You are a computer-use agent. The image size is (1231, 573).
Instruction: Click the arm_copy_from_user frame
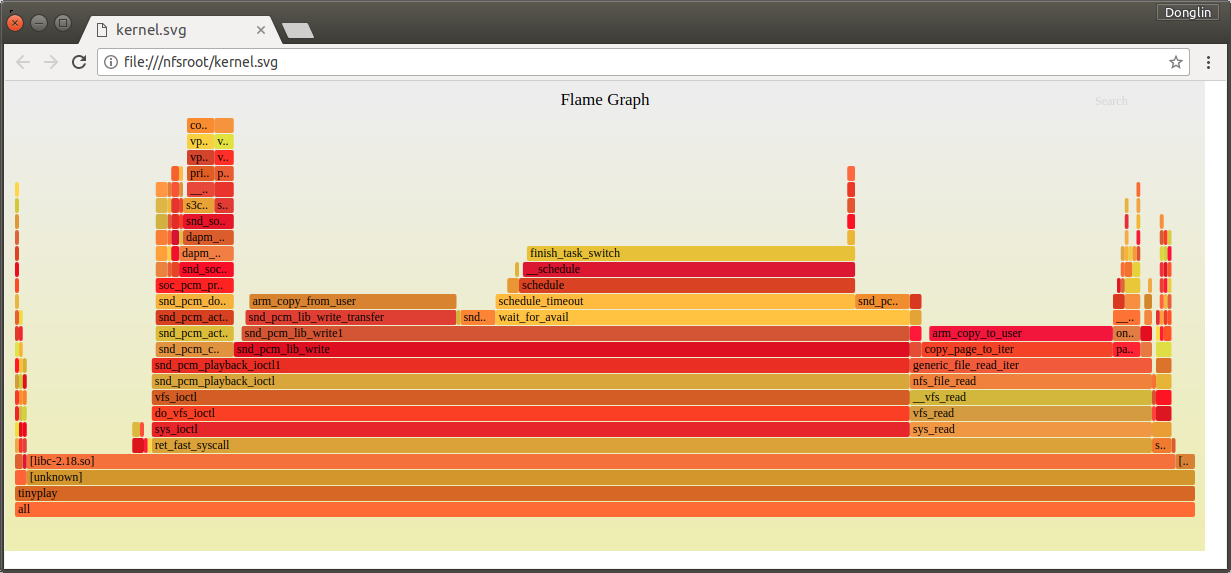[352, 301]
